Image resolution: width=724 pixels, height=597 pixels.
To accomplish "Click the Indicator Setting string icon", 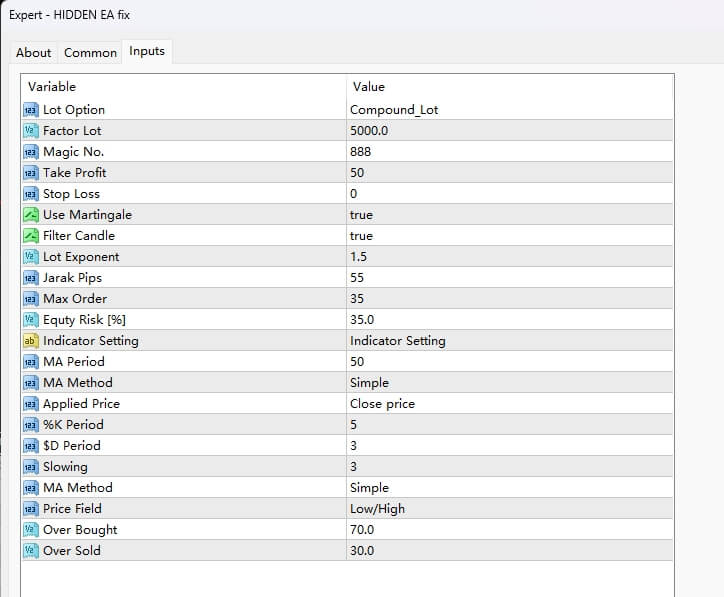I will [x=30, y=341].
